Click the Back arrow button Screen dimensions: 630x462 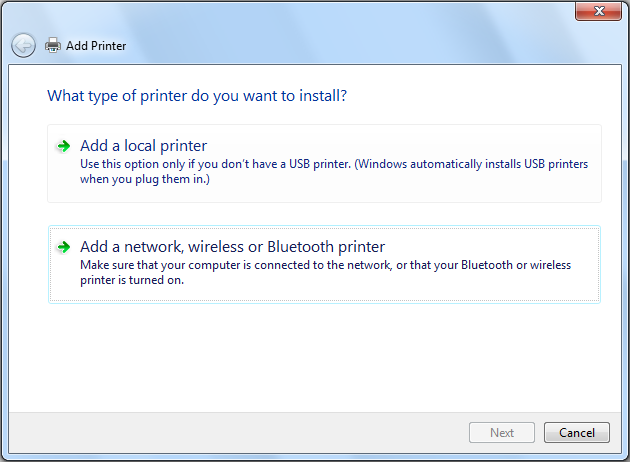(x=23, y=45)
